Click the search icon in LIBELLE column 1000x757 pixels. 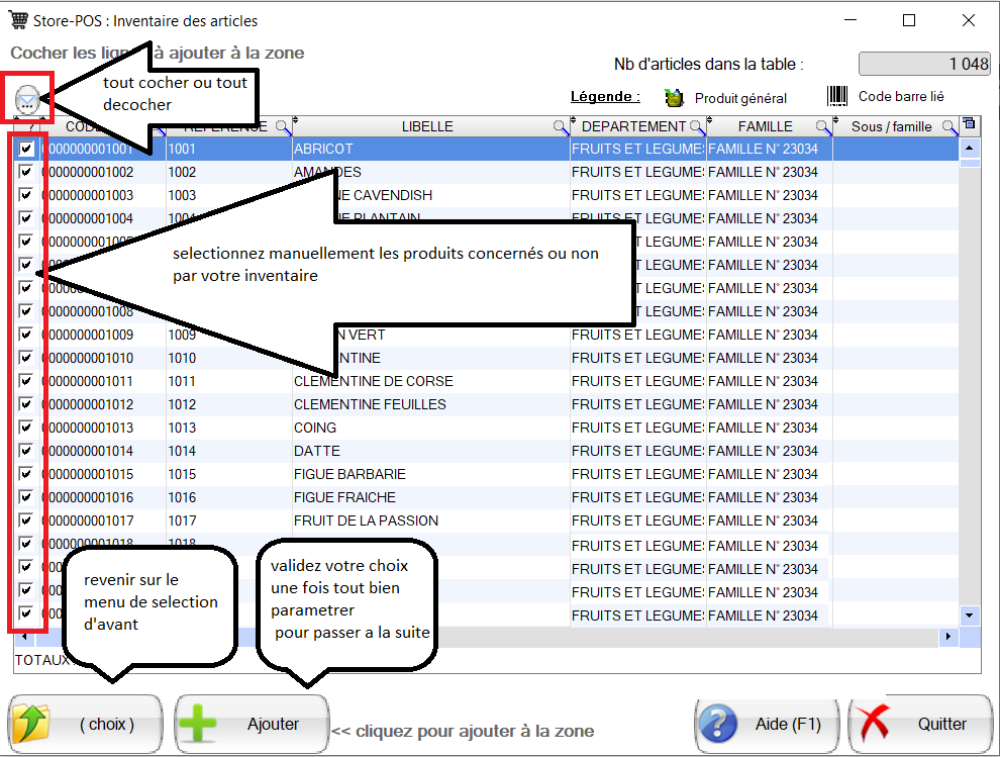[561, 127]
